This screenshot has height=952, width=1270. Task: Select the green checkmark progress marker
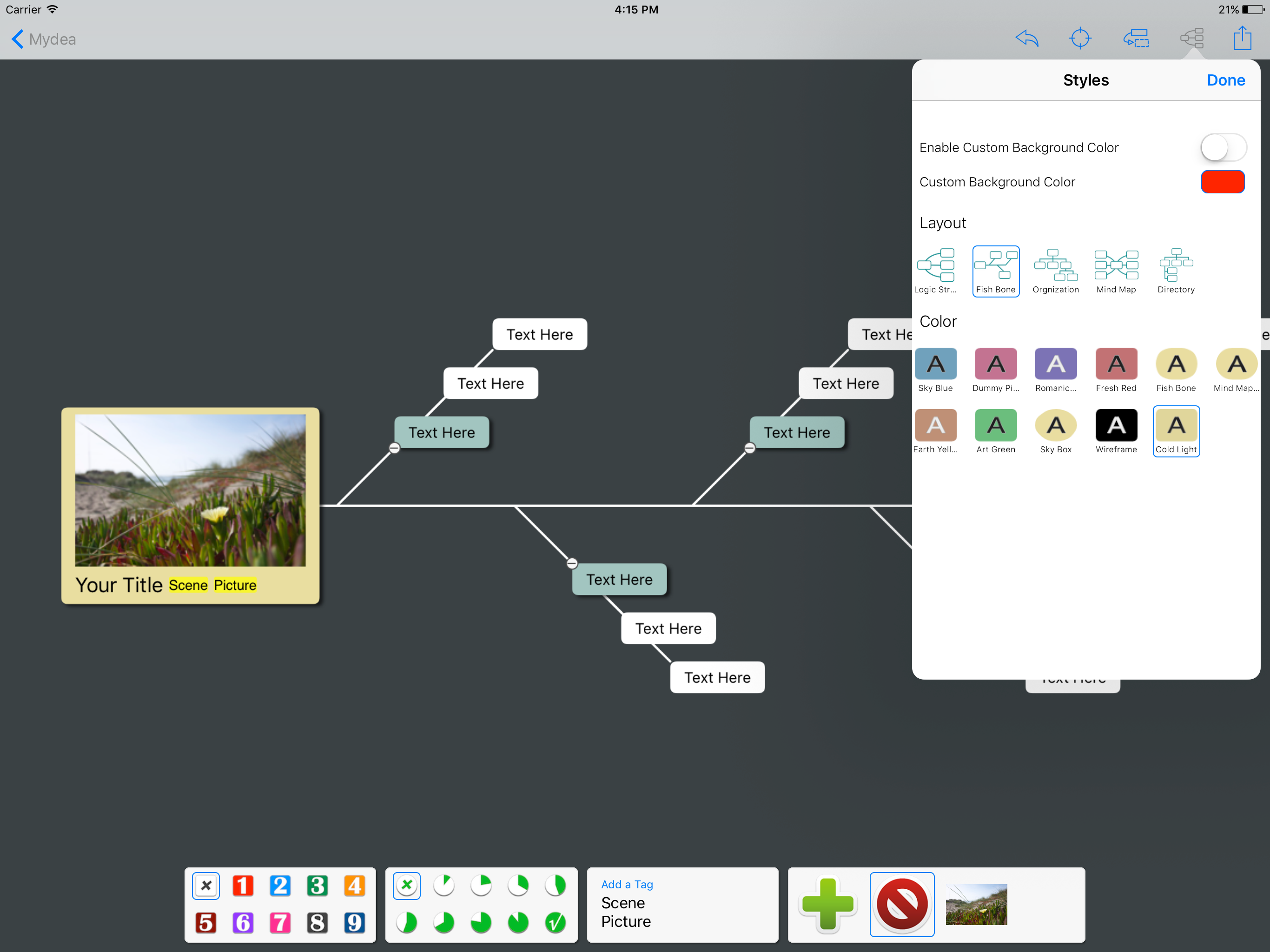pyautogui.click(x=555, y=922)
